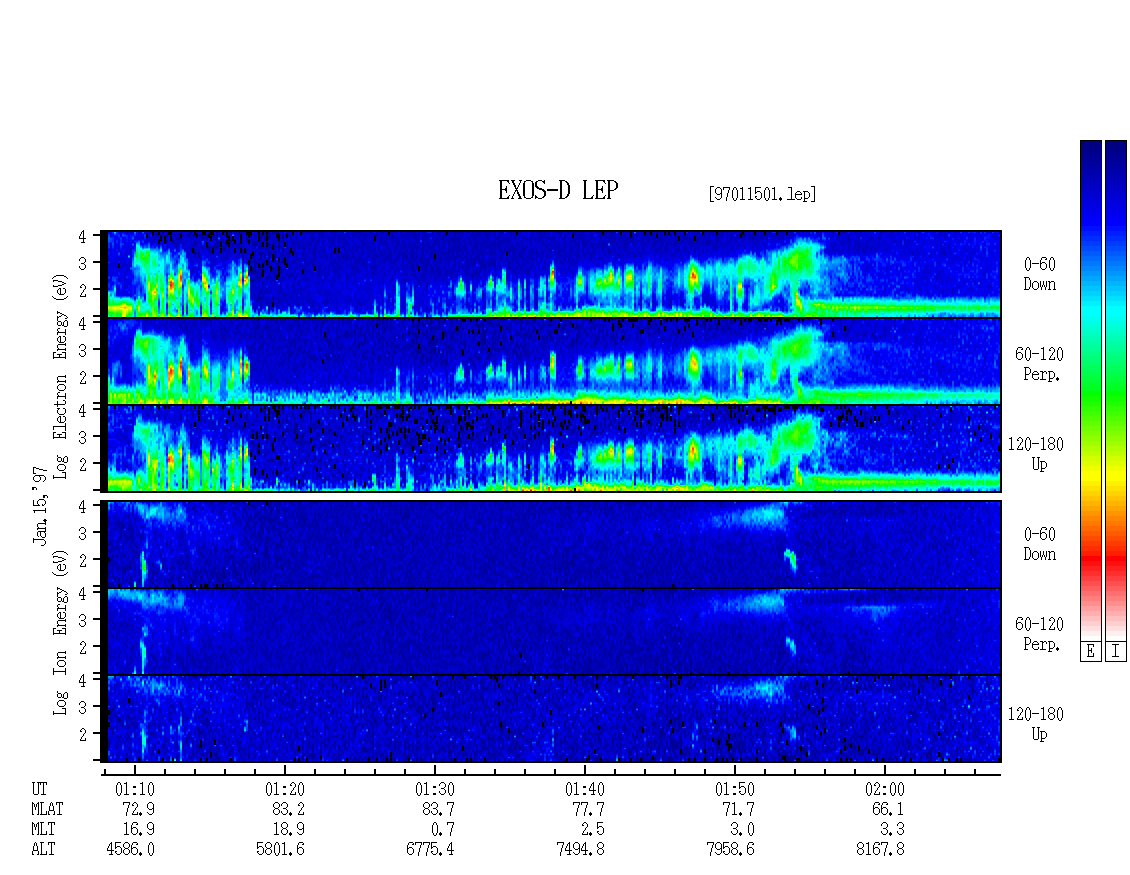This screenshot has width=1130, height=875.
Task: Select the electron 60-120 Perp. spectrogram panel
Action: pyautogui.click(x=554, y=361)
